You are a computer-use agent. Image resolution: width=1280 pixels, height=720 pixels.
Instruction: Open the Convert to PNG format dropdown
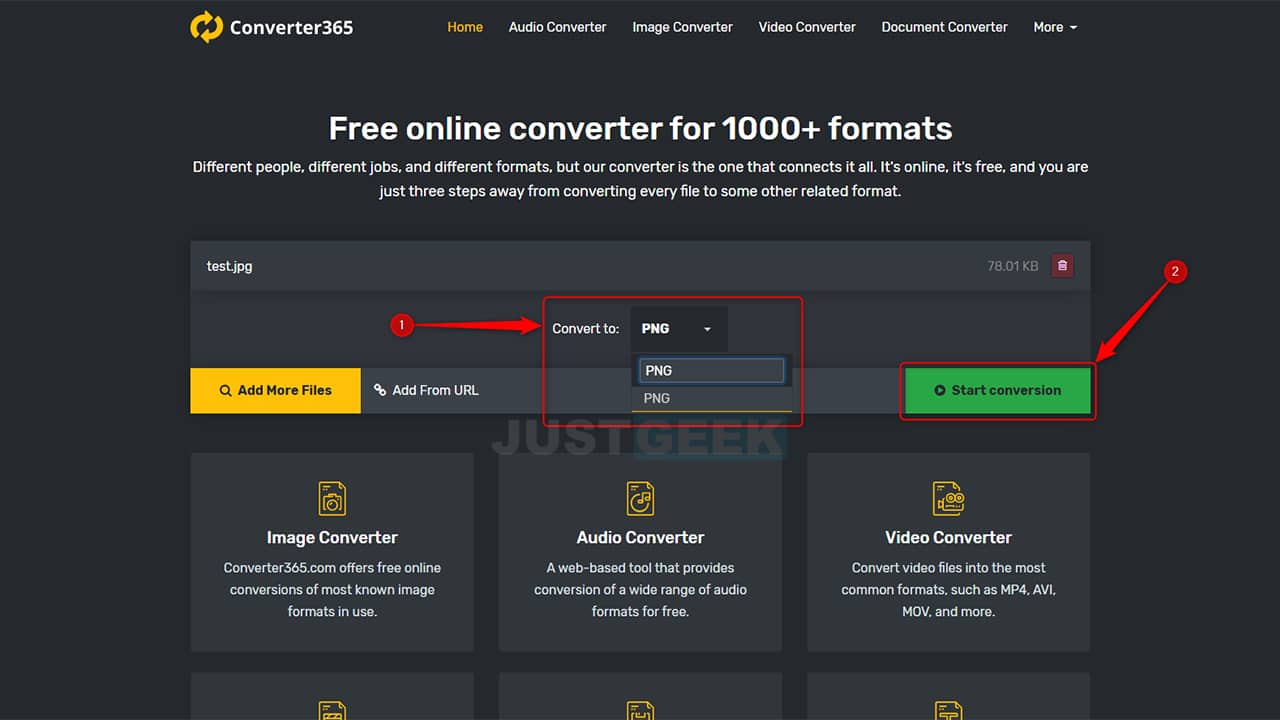[677, 329]
